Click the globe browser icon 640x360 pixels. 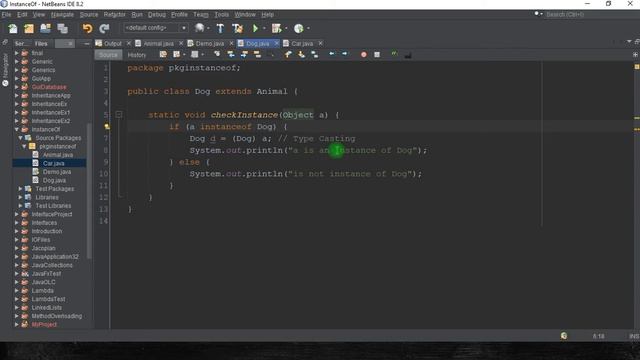(199, 28)
